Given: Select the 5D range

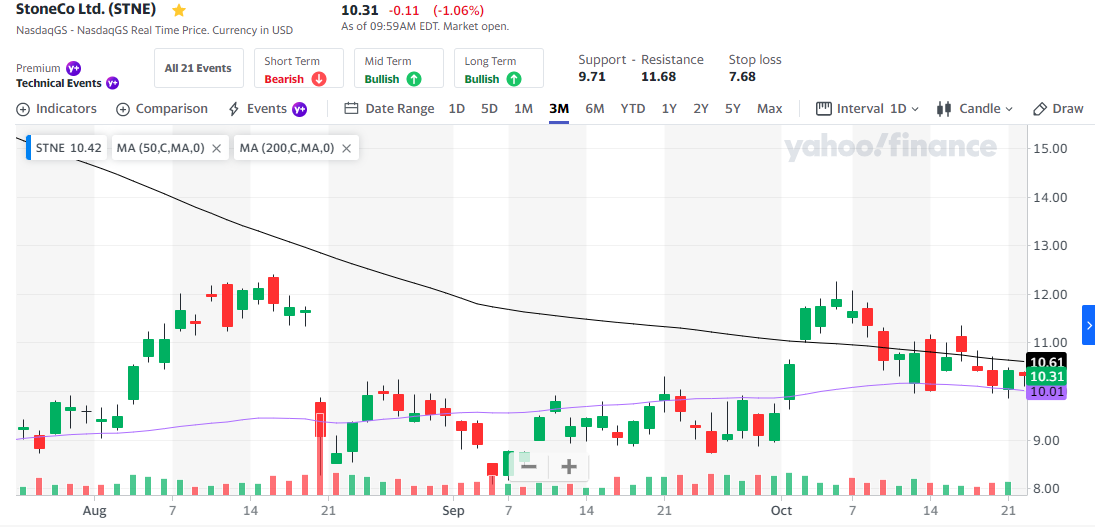Looking at the screenshot, I should [490, 109].
